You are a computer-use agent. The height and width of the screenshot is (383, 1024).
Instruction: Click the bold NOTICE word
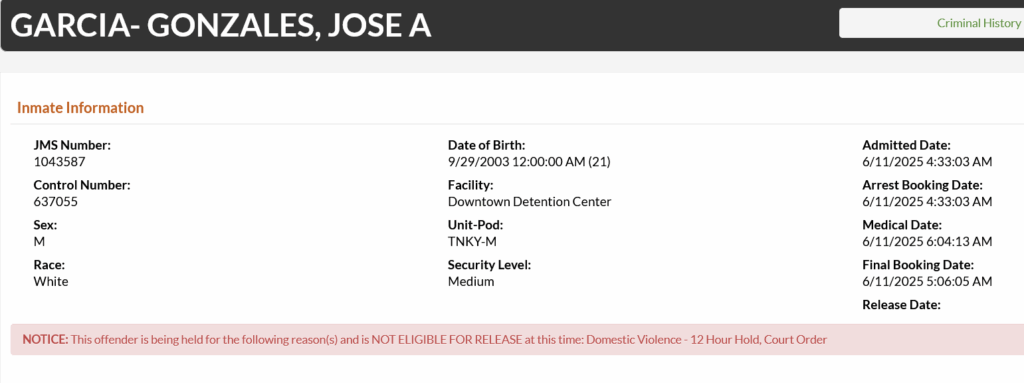[x=45, y=339]
